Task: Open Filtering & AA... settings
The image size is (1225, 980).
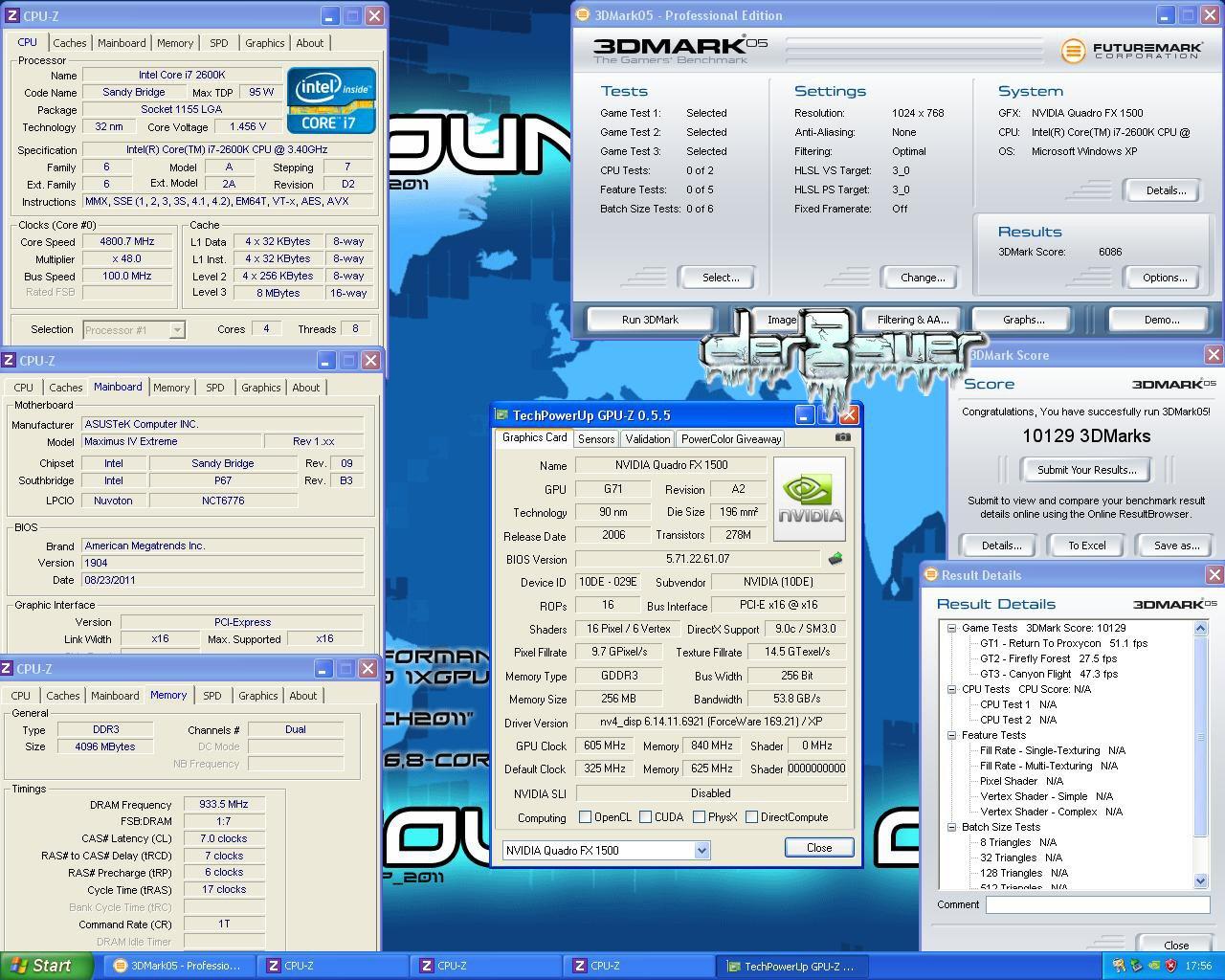Action: [x=912, y=320]
